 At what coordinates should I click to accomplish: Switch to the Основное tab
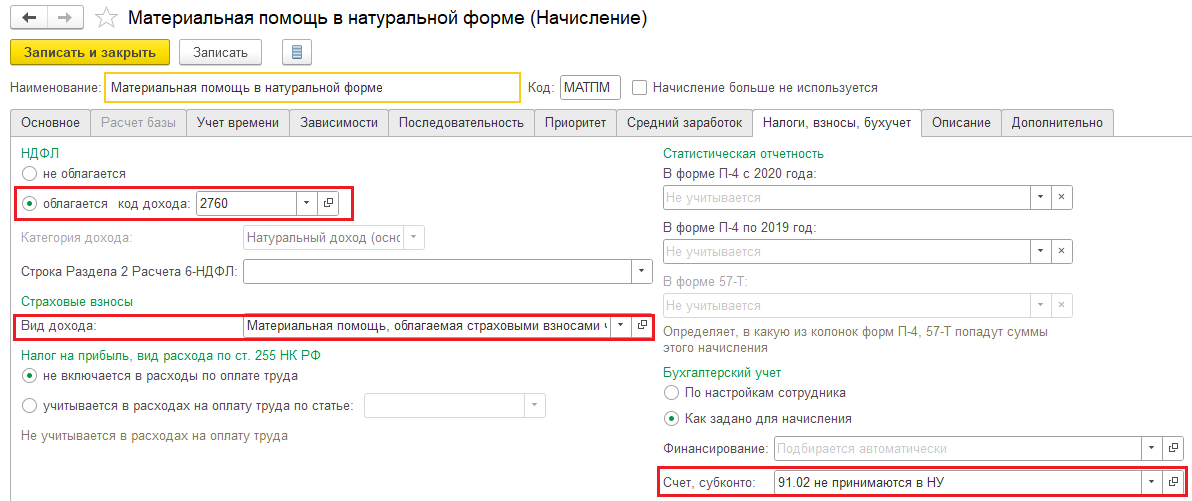click(50, 123)
